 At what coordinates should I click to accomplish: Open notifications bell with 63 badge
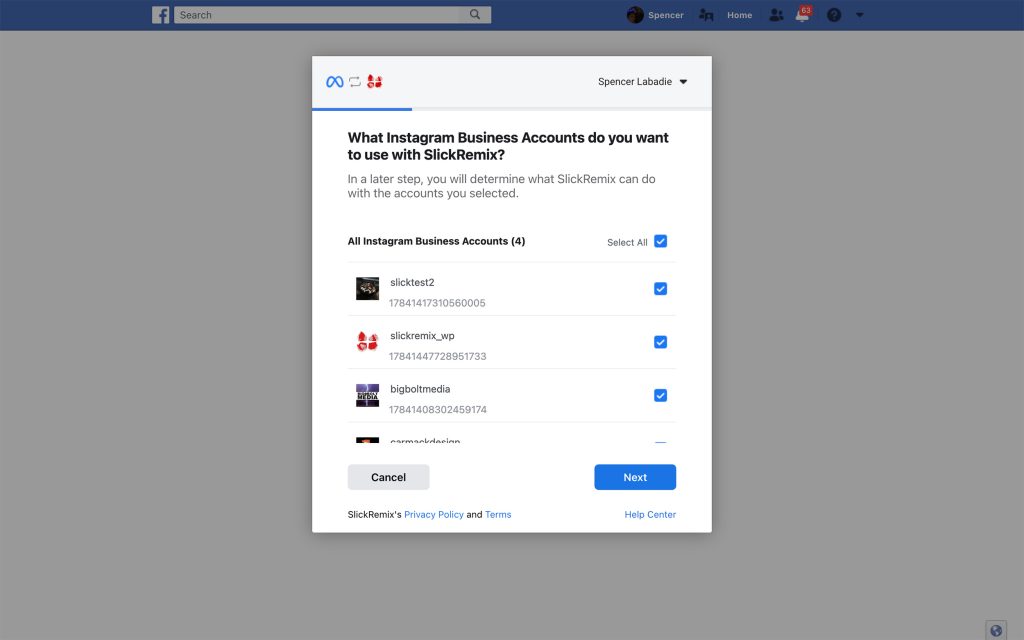[803, 14]
